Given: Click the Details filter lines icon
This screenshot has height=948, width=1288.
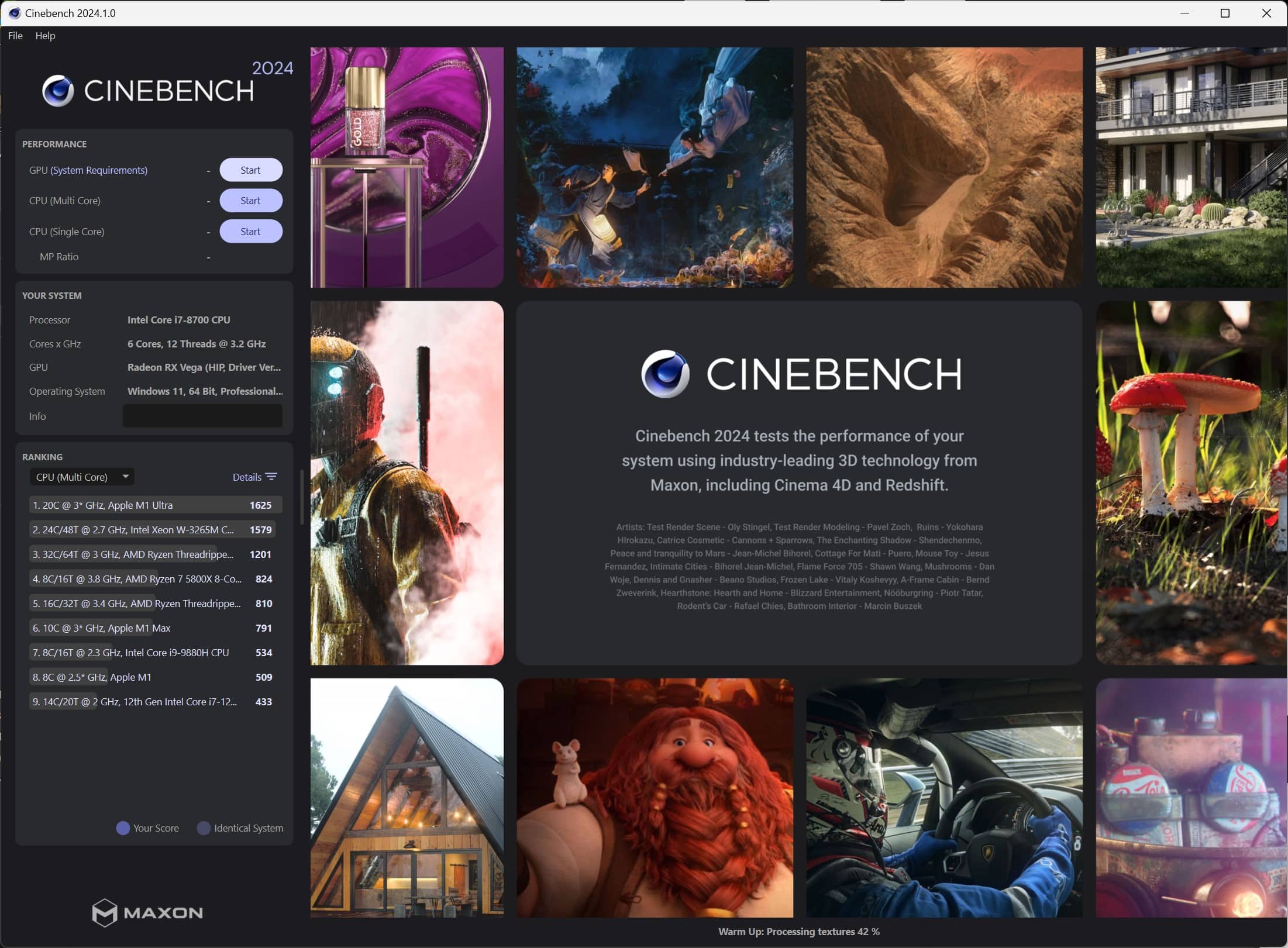Looking at the screenshot, I should pos(271,477).
